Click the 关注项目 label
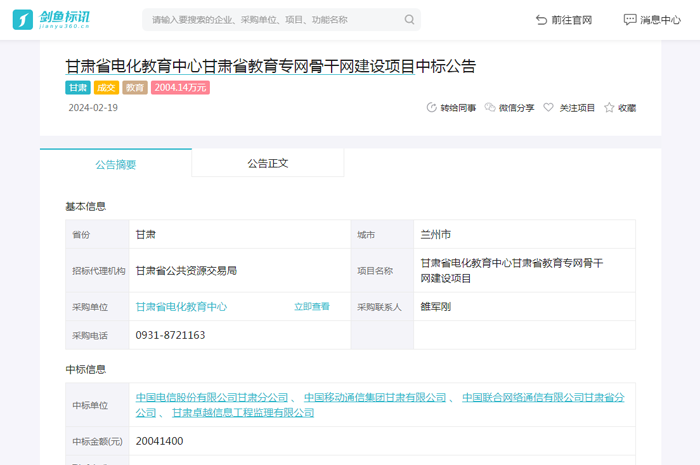This screenshot has width=700, height=465. click(x=577, y=108)
